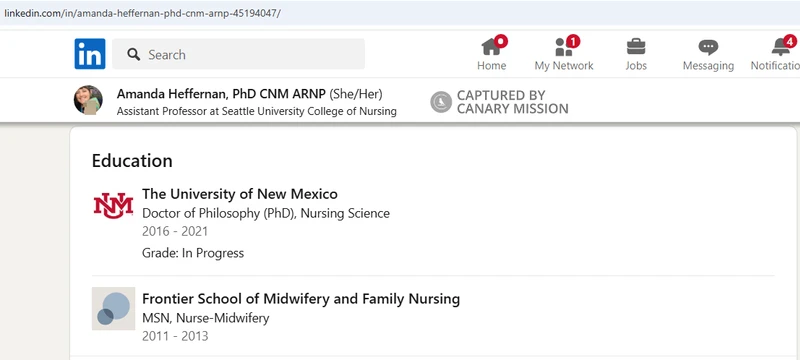Viewport: 800px width, 360px height.
Task: Click the profile photo thumbnail in header
Action: (88, 100)
